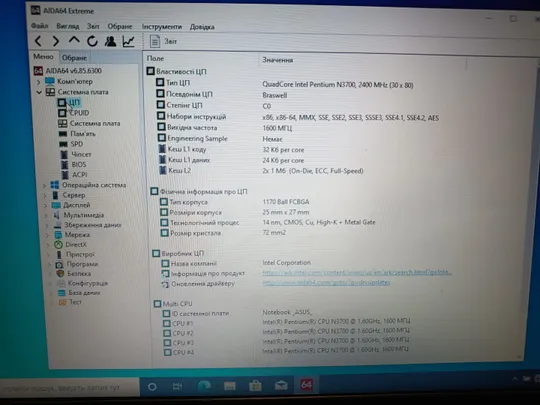Select the Пам'ять tree item

coord(77,134)
